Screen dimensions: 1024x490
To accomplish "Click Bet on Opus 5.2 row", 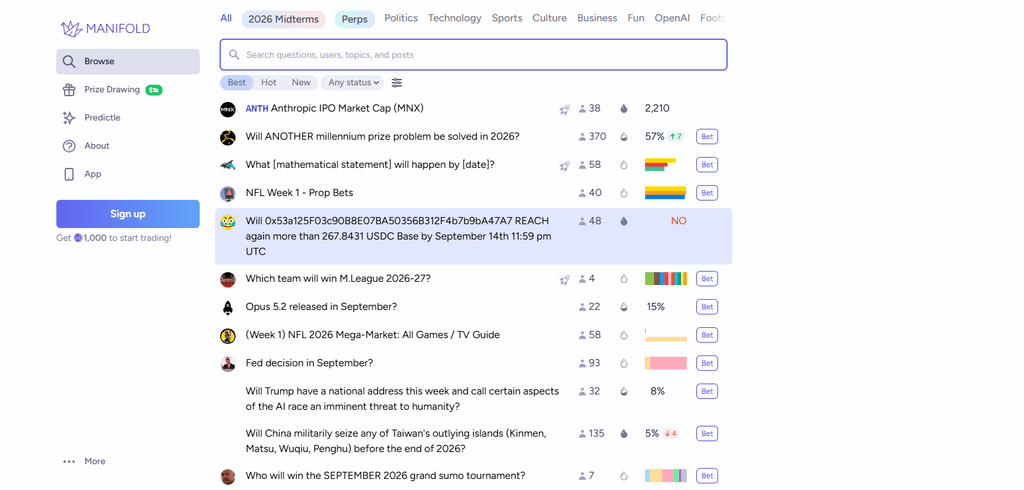I will click(x=707, y=306).
